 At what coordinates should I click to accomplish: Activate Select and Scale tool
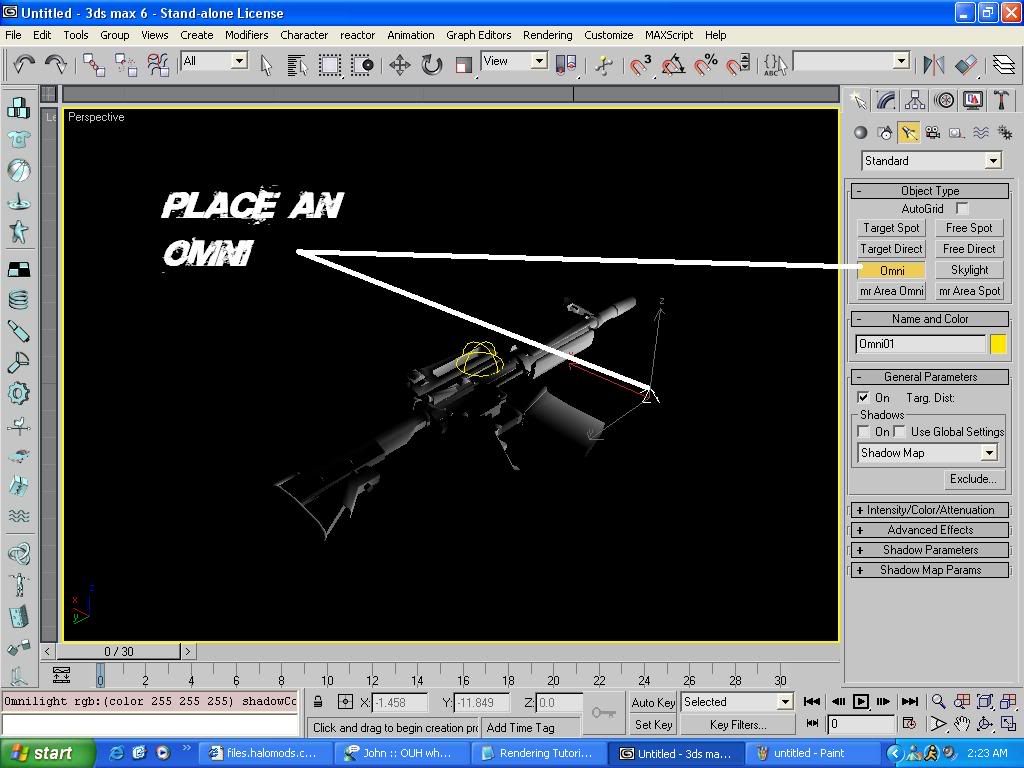[x=464, y=65]
